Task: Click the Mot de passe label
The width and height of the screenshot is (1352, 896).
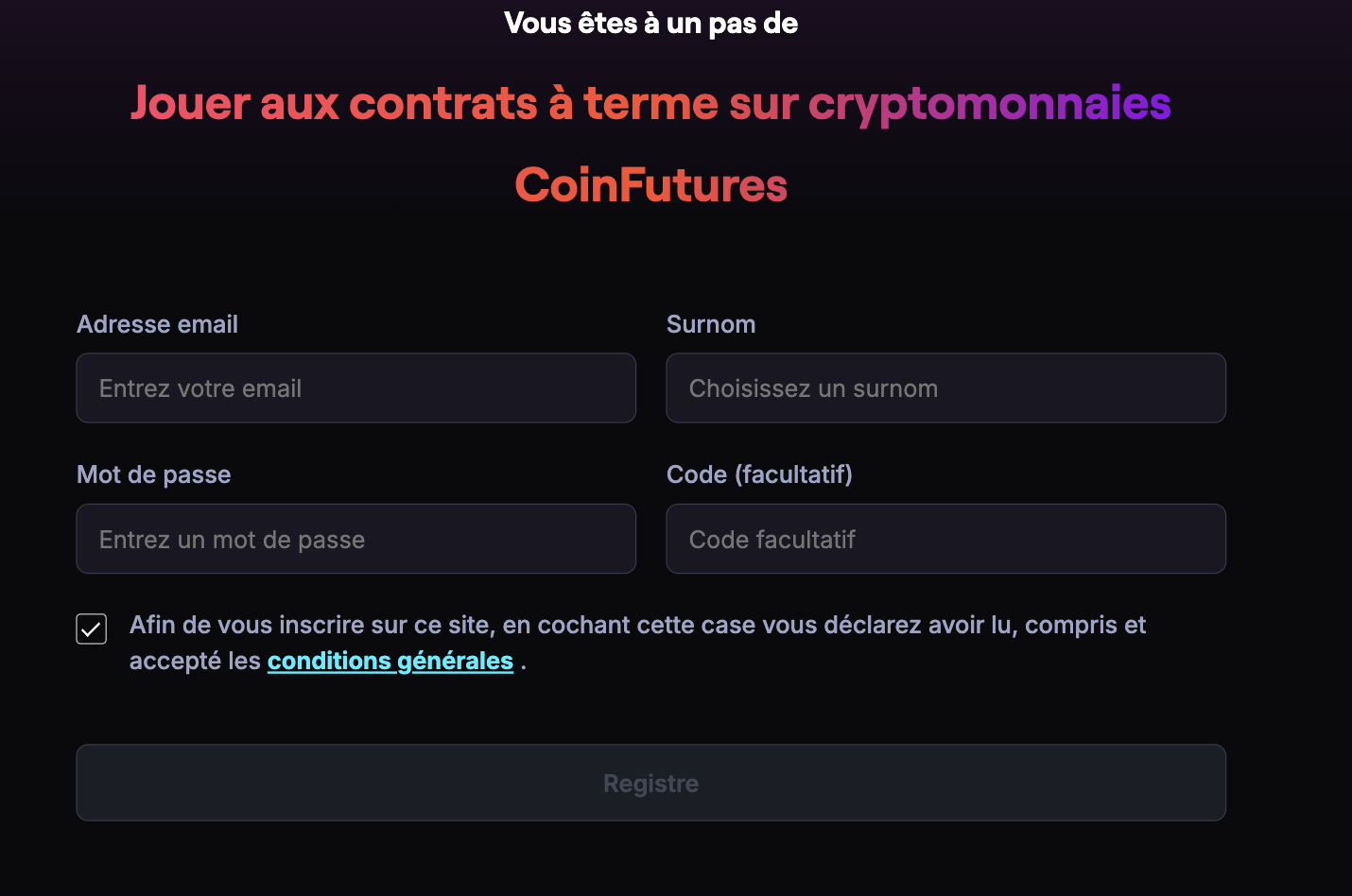Action: pyautogui.click(x=153, y=474)
